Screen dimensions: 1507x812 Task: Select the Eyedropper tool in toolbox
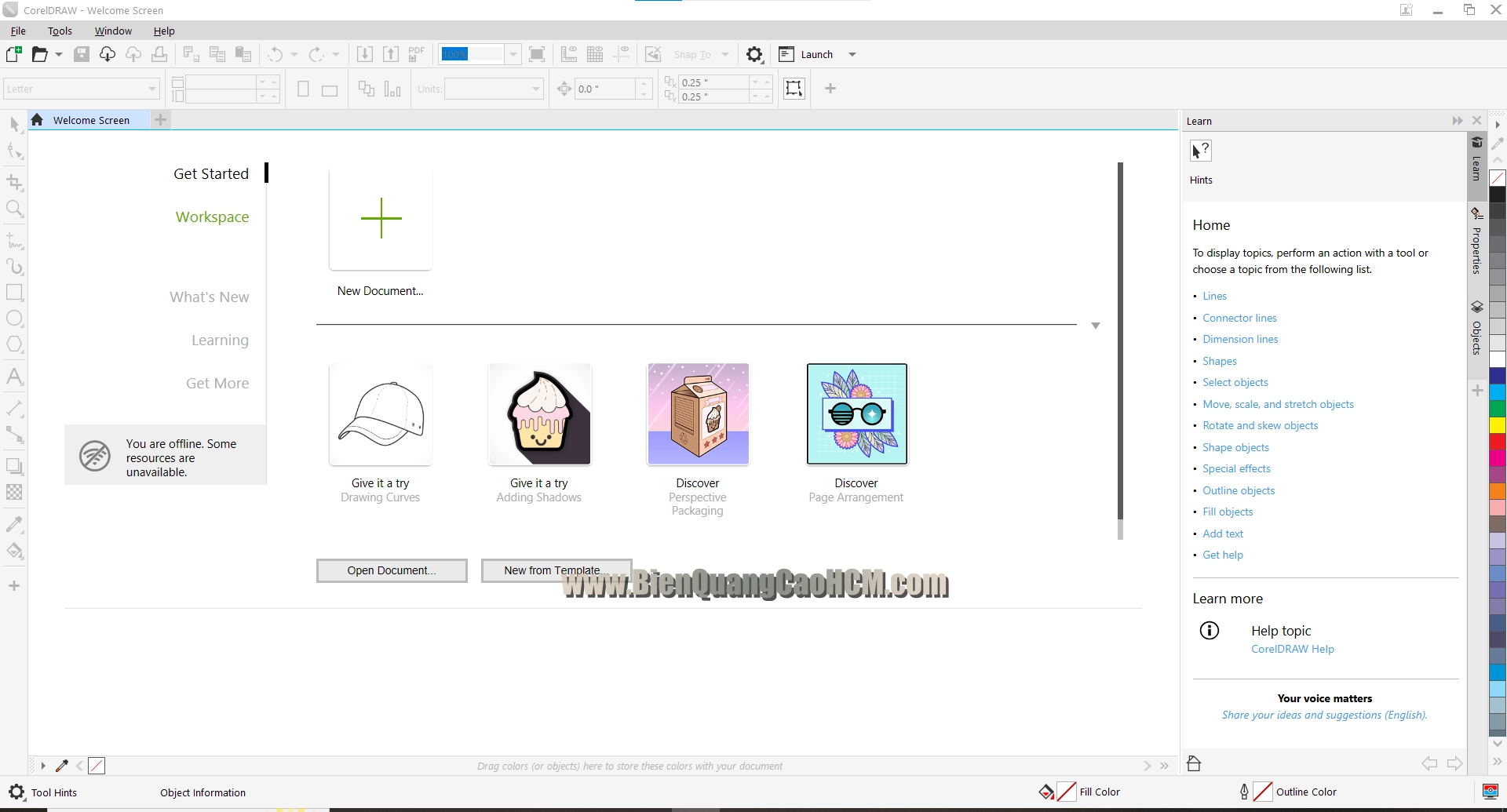click(x=14, y=524)
